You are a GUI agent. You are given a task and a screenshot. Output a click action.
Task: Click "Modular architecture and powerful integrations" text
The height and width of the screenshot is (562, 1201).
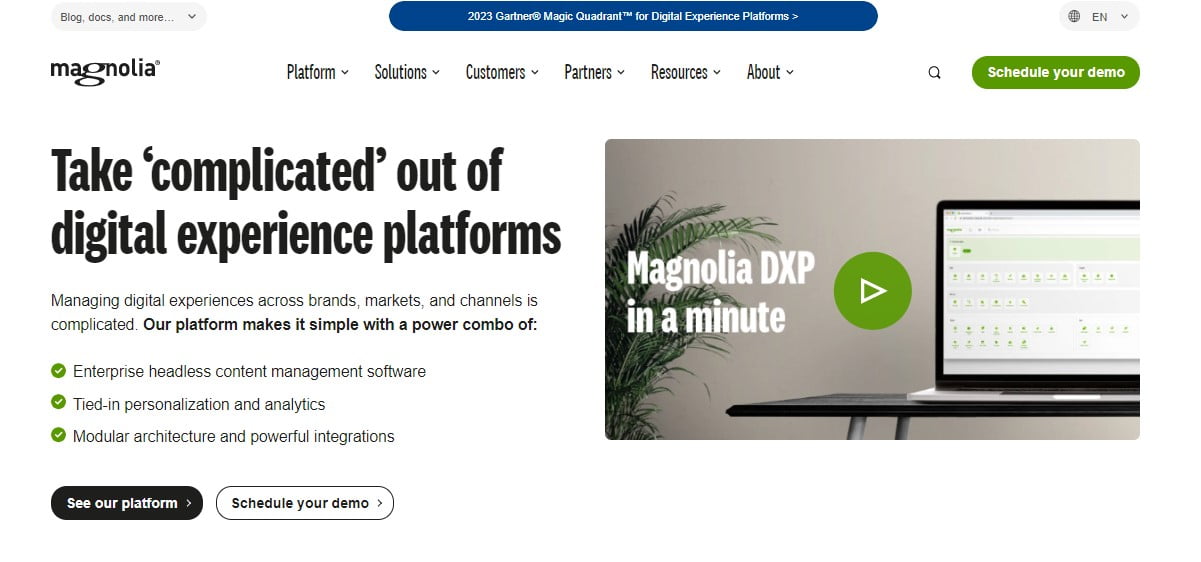234,436
